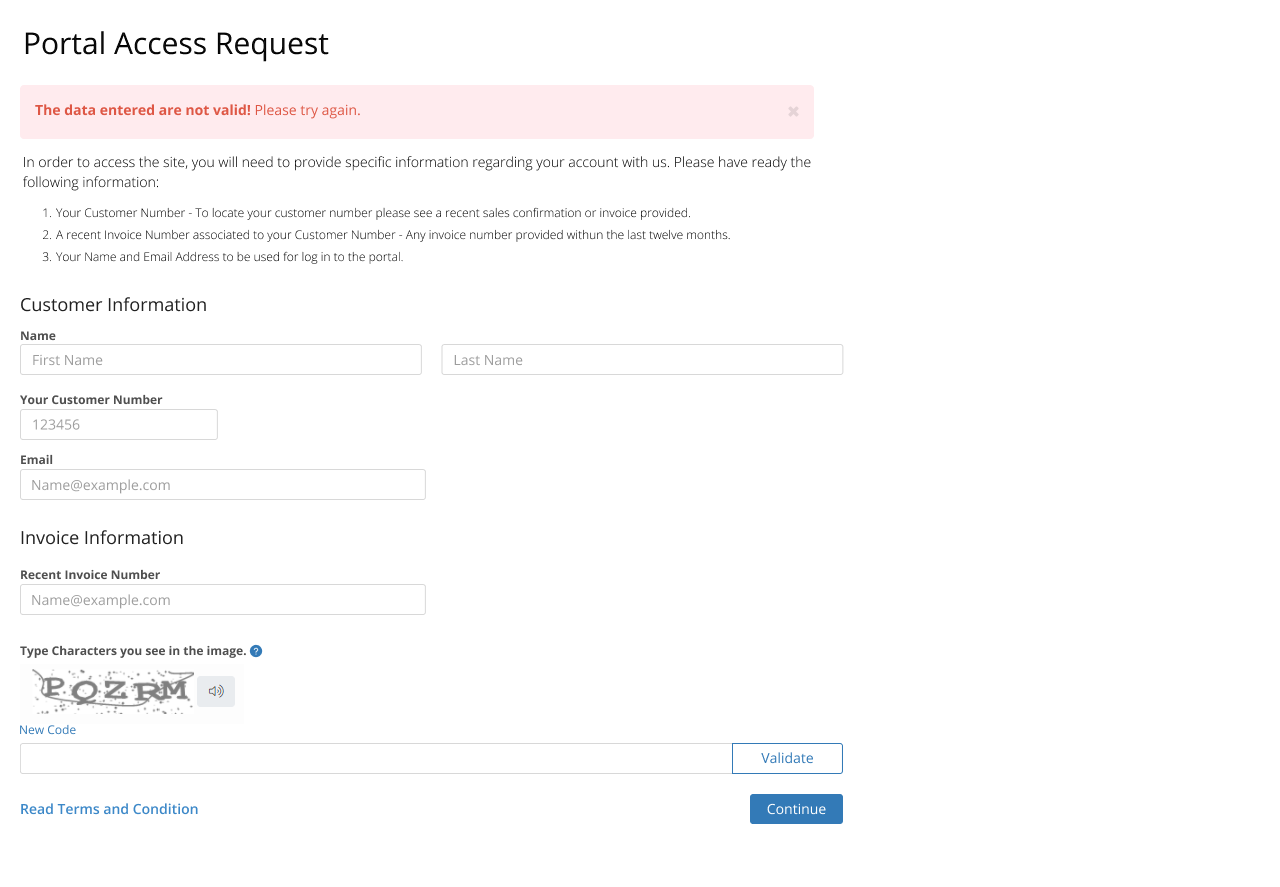Screen dimensions: 1280x887
Task: Select the Your Customer Number input box
Action: click(x=119, y=424)
